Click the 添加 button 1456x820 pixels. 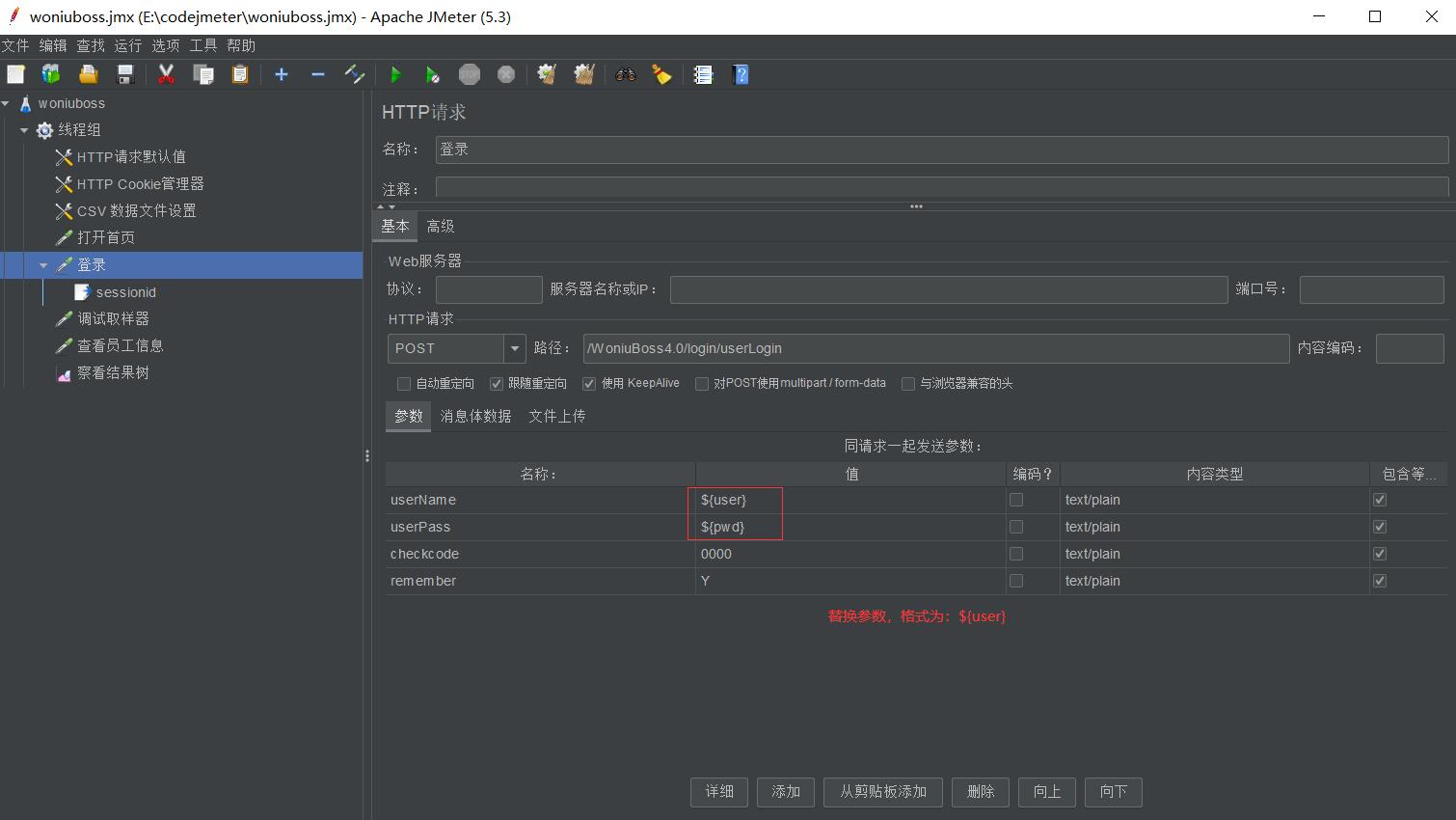(786, 792)
